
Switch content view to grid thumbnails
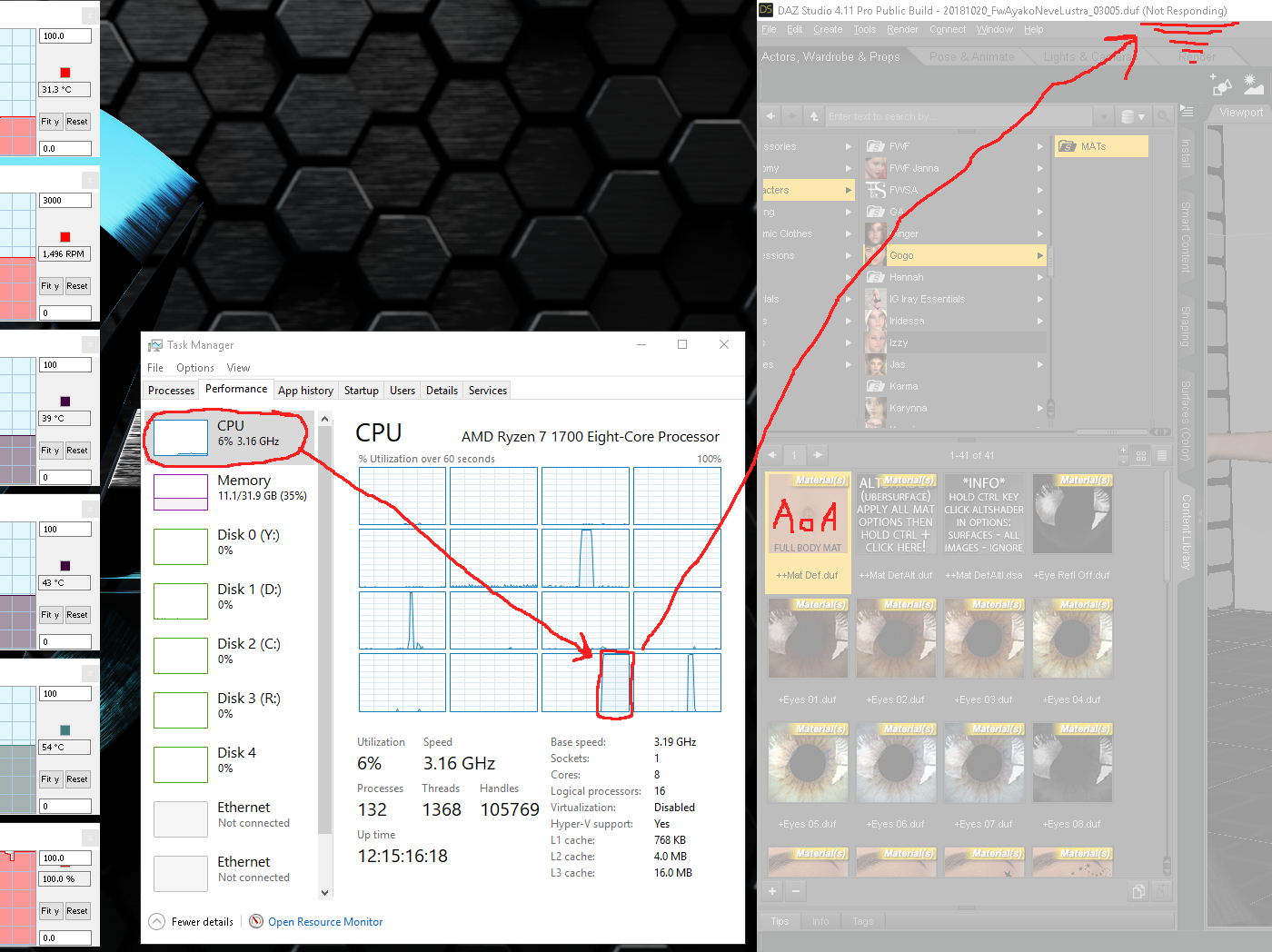coord(1141,455)
